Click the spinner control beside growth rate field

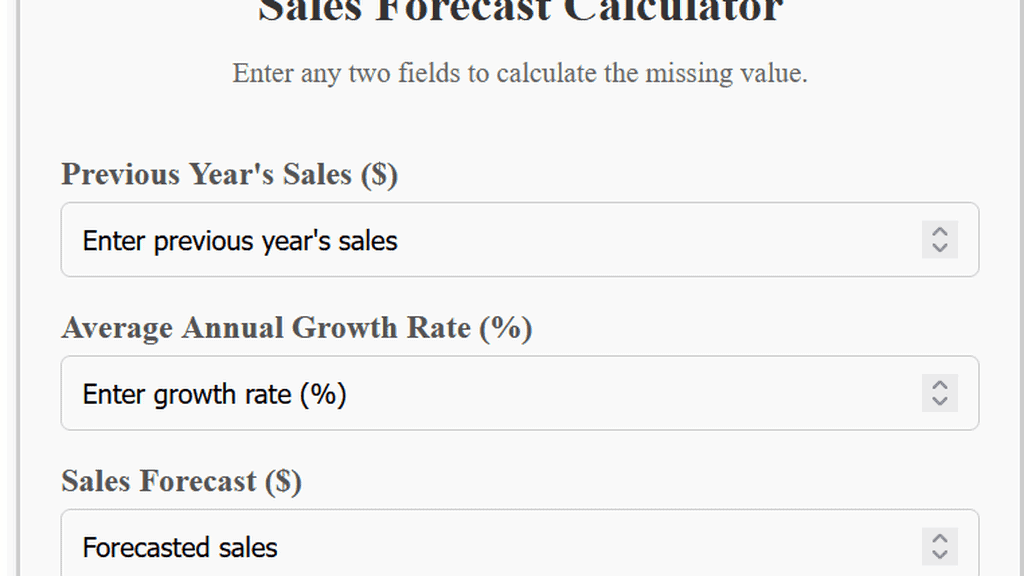click(939, 393)
